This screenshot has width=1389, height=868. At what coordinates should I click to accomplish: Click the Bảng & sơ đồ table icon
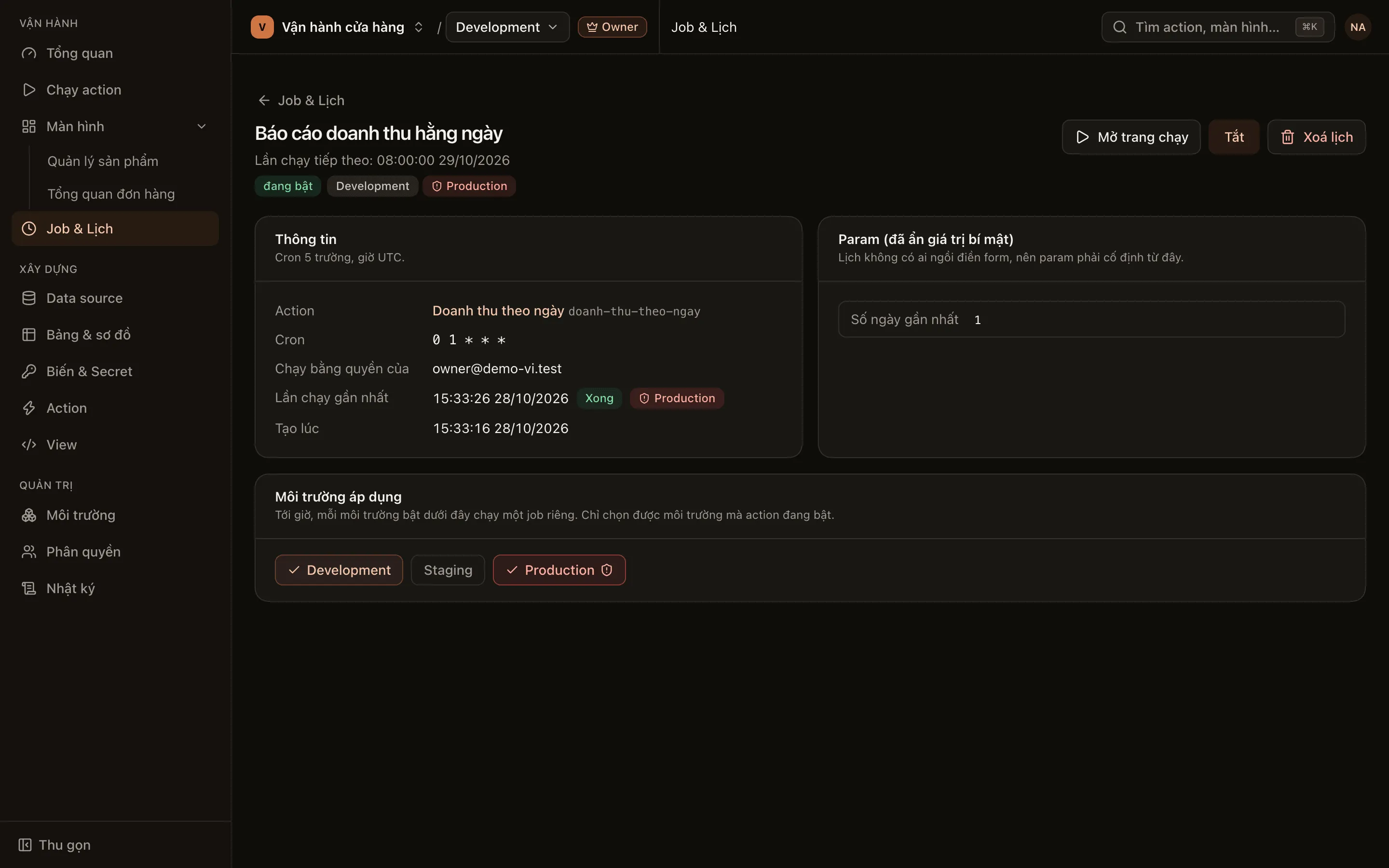29,335
